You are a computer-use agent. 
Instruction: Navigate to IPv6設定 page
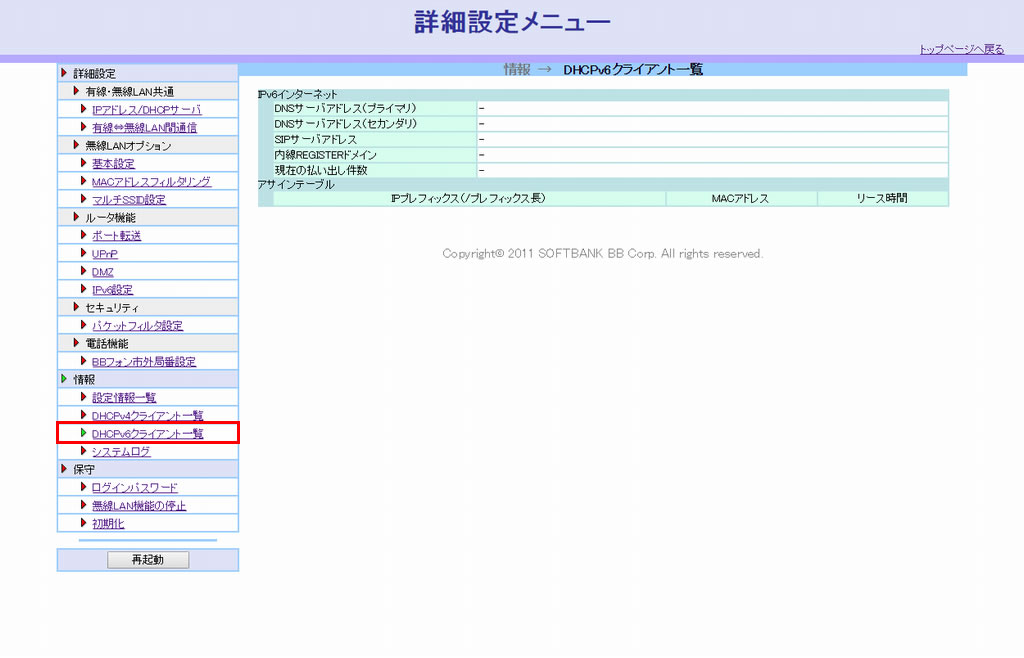click(x=112, y=289)
